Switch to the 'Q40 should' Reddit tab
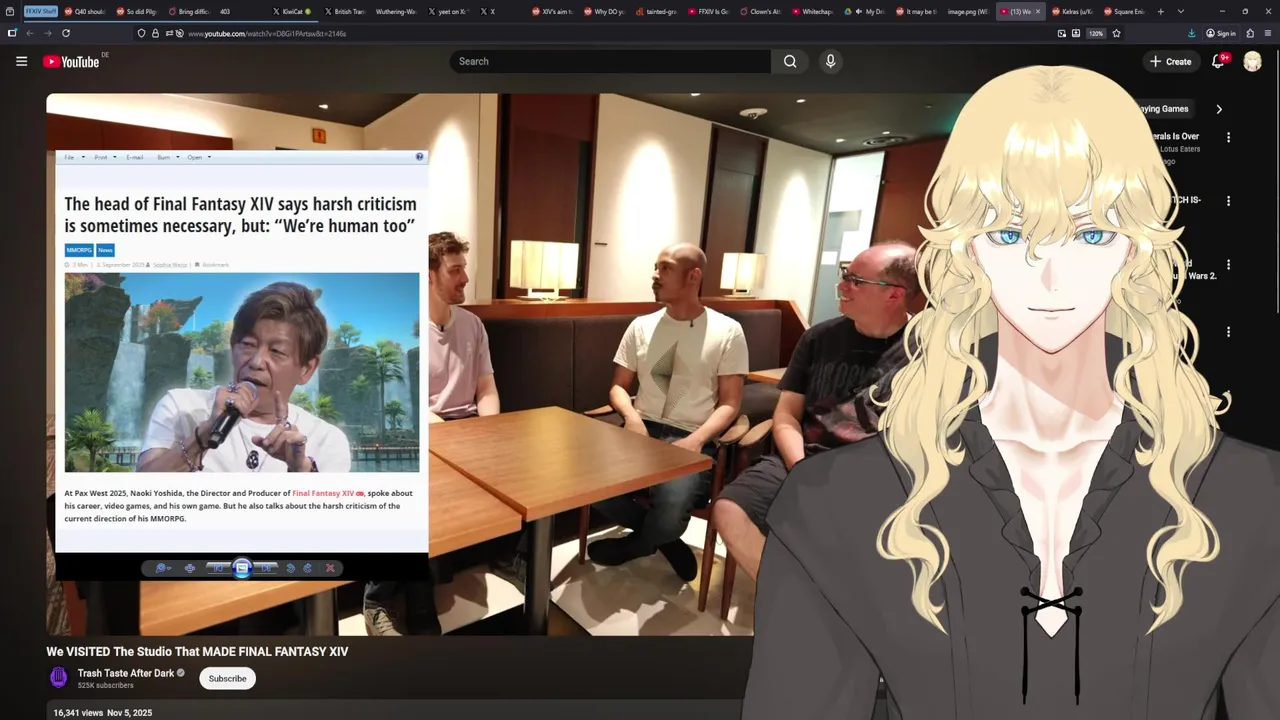 tap(84, 11)
